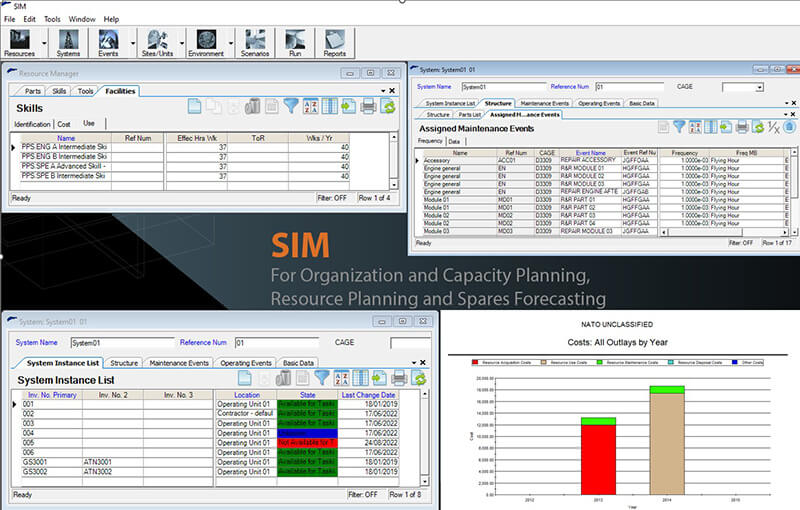800x510 pixels.
Task: Open the Tools menu
Action: click(x=52, y=19)
